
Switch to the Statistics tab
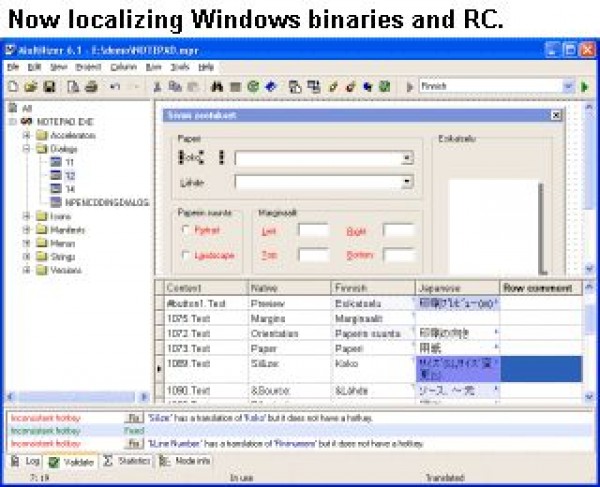point(127,461)
